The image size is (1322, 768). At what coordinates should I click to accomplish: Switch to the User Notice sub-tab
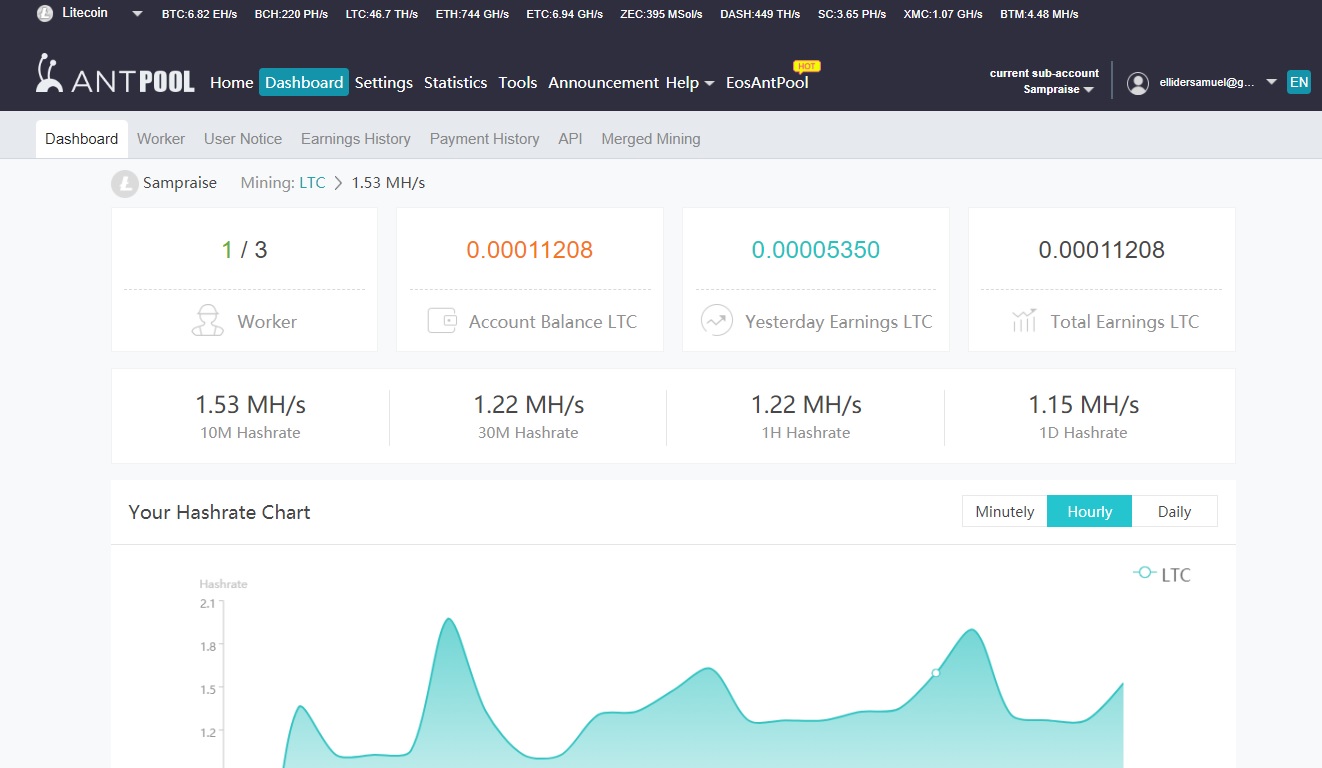(243, 139)
